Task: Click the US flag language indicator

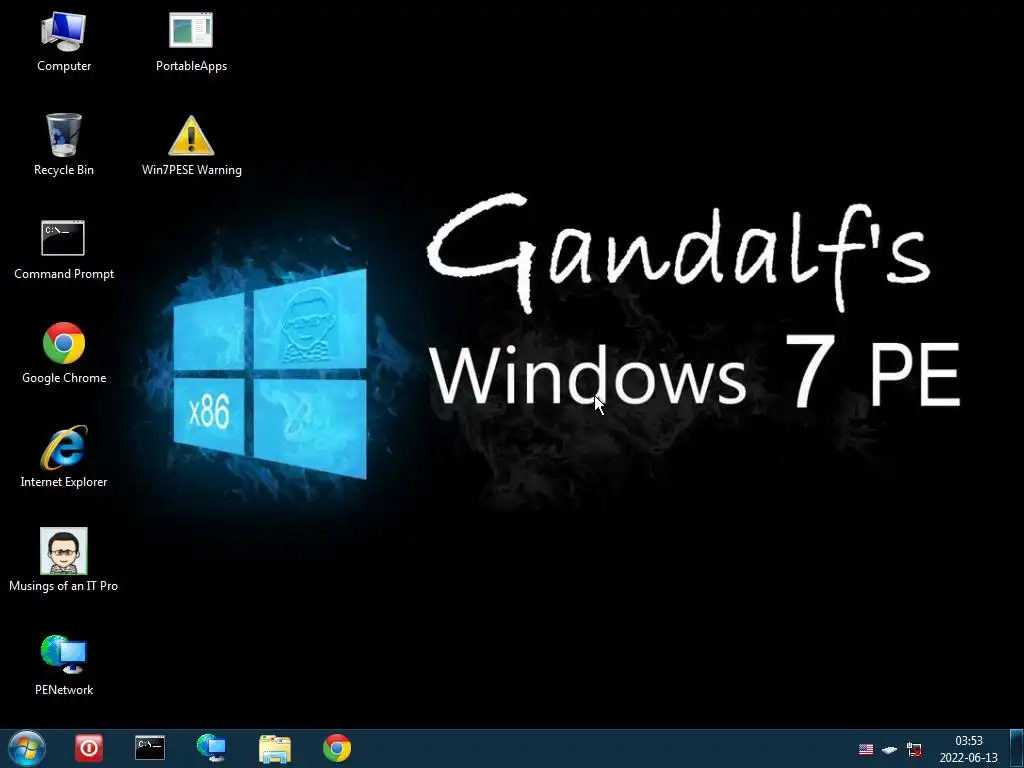Action: tap(866, 749)
